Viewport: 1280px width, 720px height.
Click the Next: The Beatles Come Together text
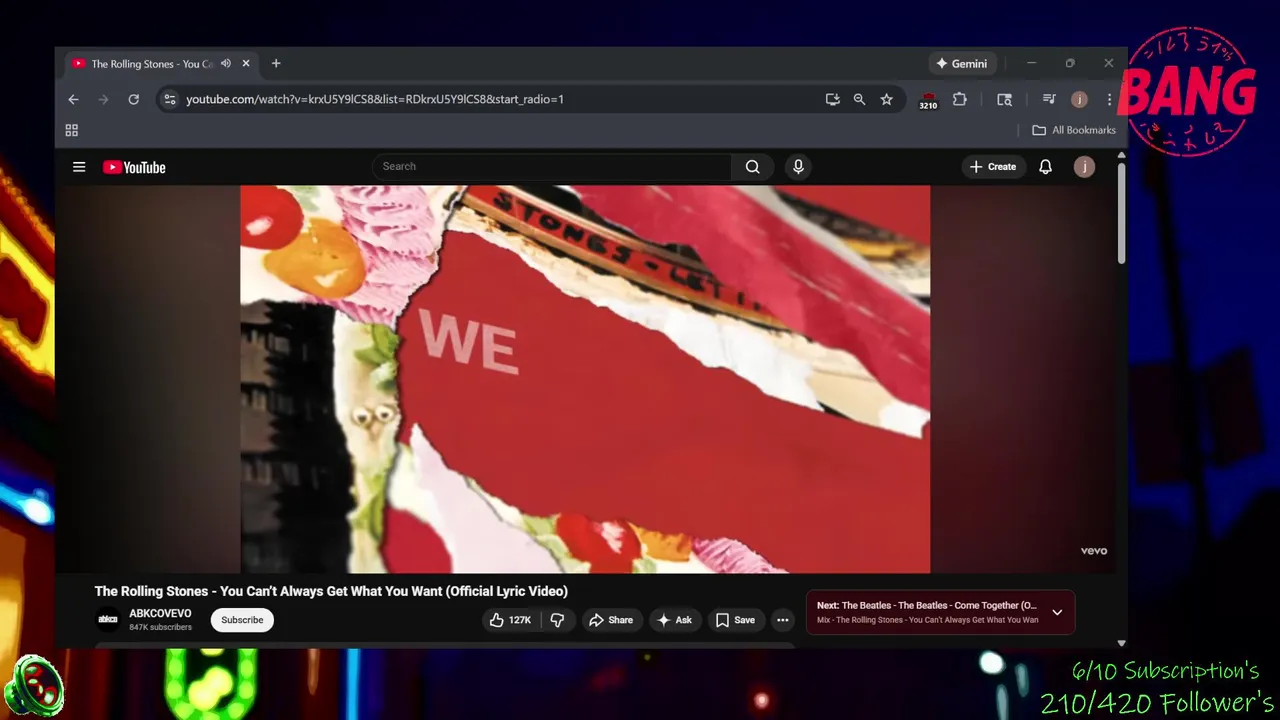(x=927, y=605)
